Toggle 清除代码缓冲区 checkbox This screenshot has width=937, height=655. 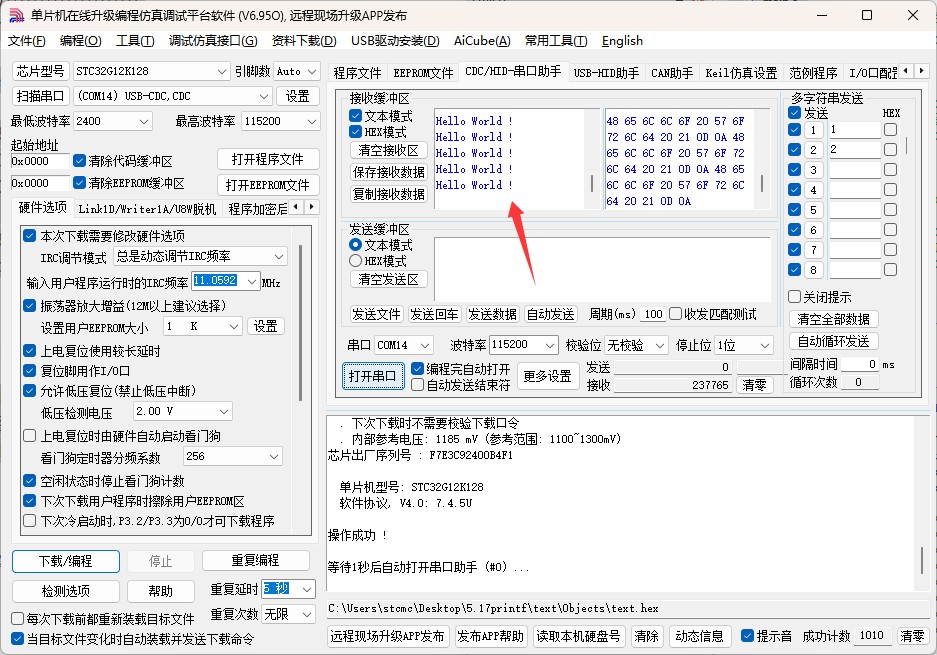click(x=79, y=161)
